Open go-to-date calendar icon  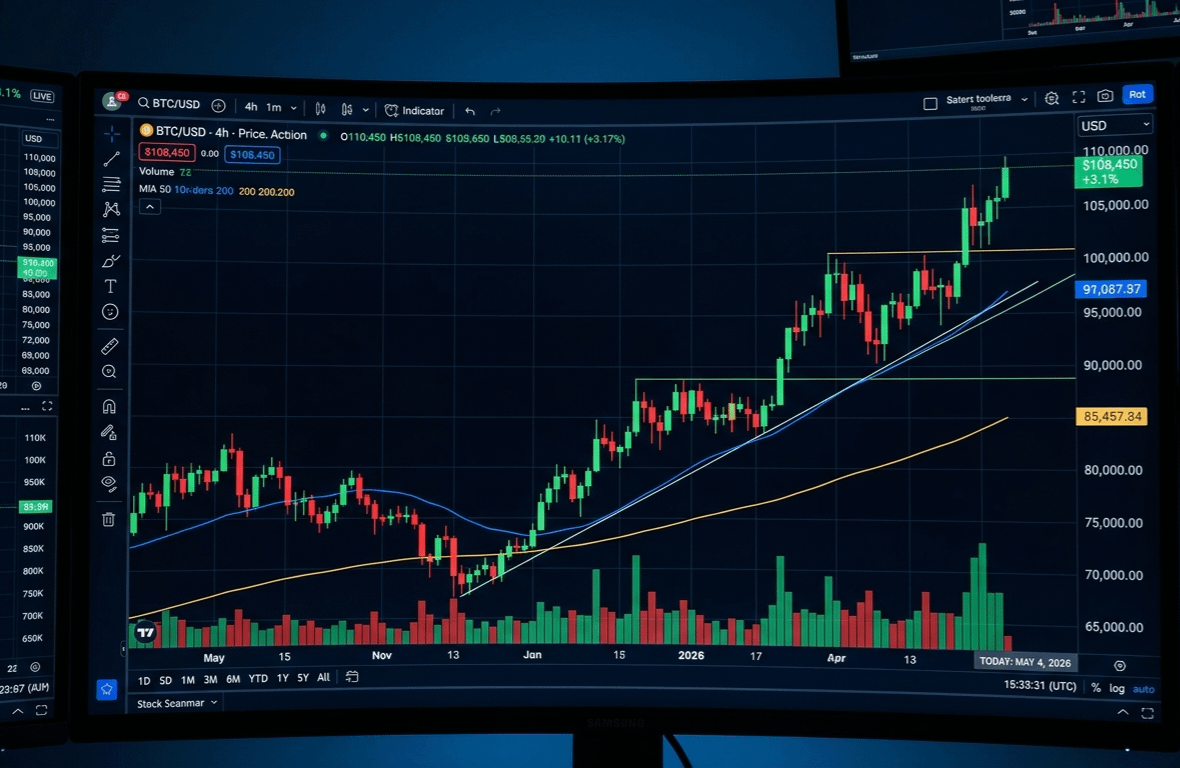click(351, 677)
